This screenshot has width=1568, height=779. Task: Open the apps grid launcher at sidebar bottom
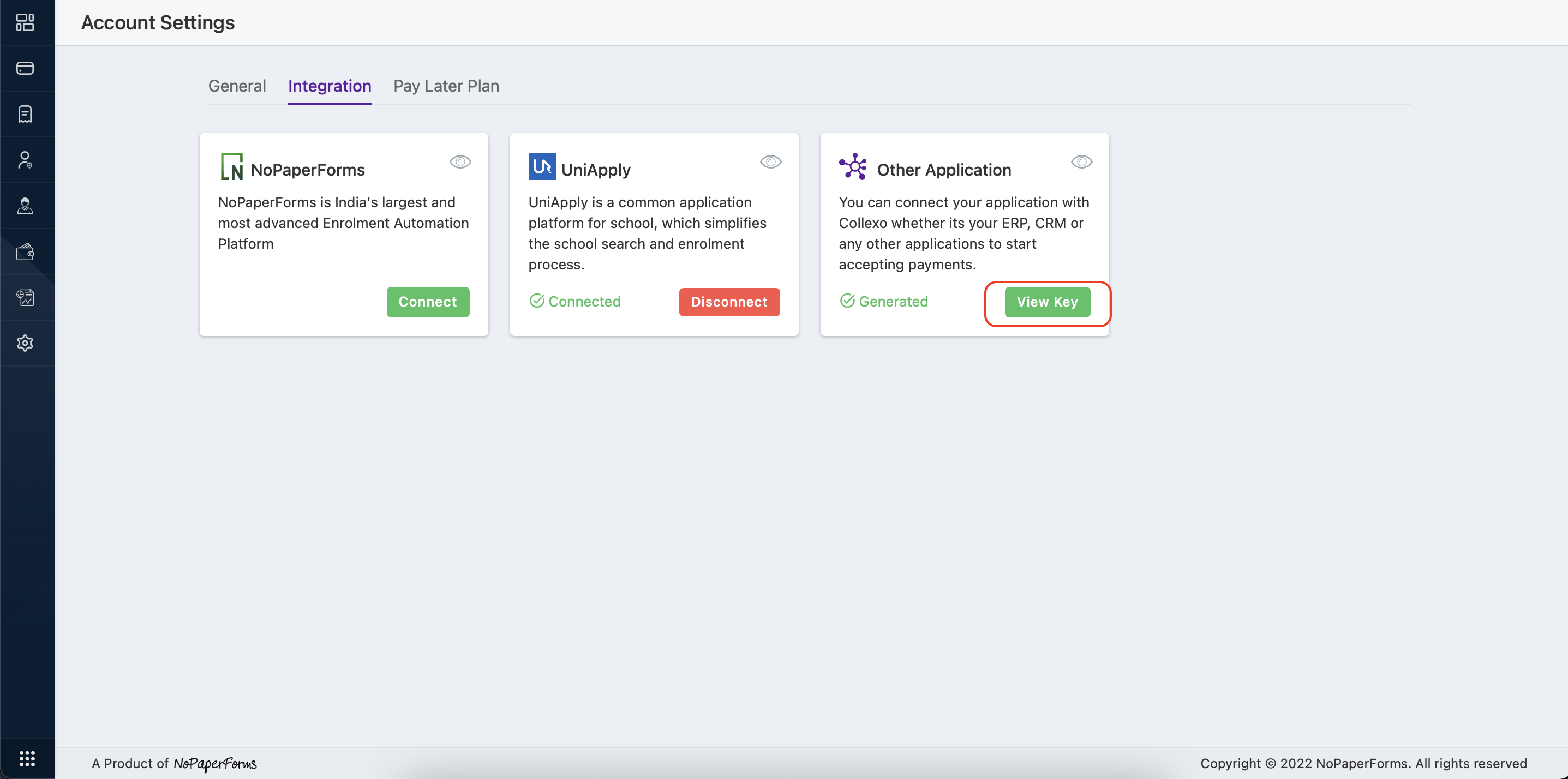(x=27, y=758)
